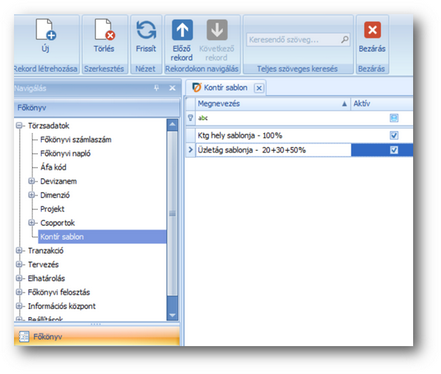Select Áfa kód tree item
This screenshot has width=441, height=374.
click(53, 167)
